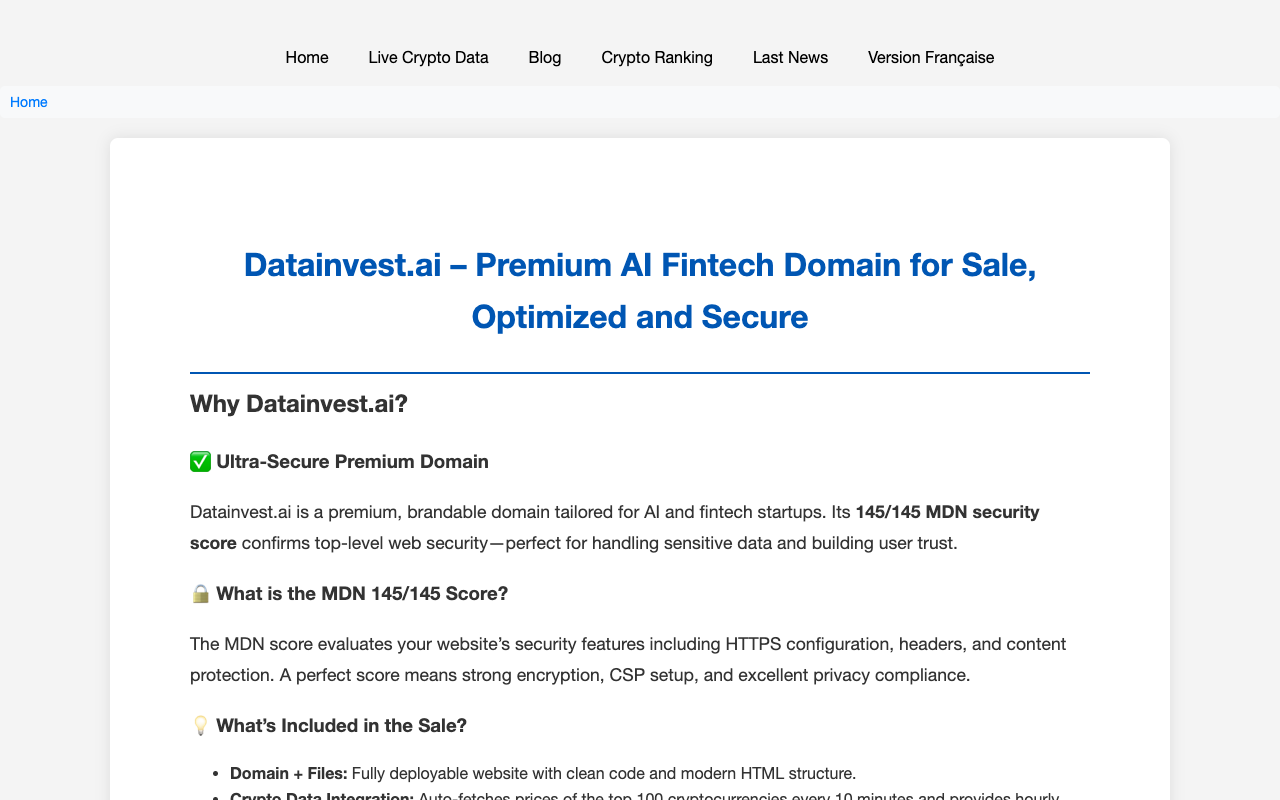Click the Ultra-Secure Premium Domain subheading
Viewport: 1280px width, 800px height.
tap(352, 461)
